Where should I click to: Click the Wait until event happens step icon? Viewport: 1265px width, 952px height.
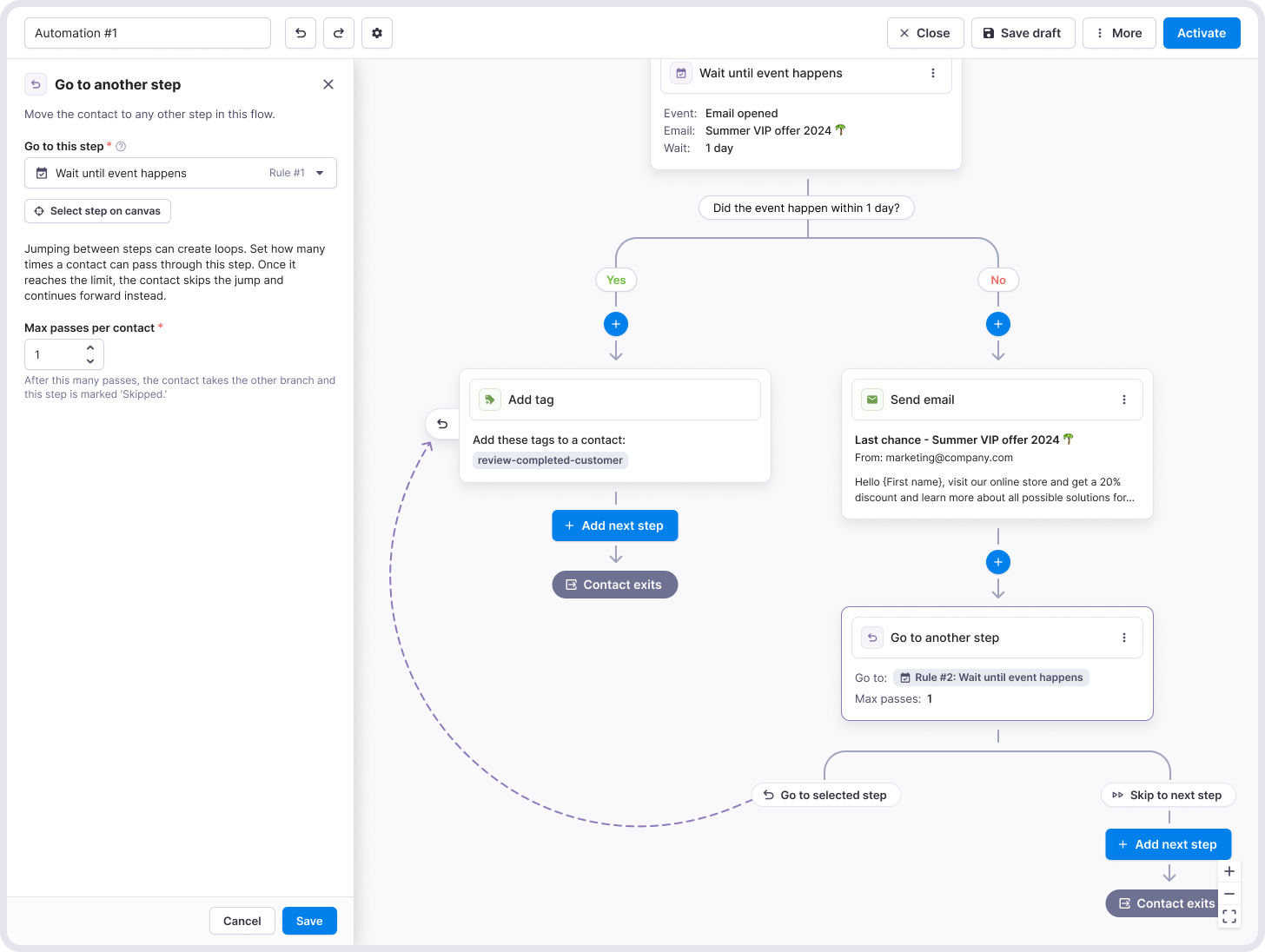681,73
